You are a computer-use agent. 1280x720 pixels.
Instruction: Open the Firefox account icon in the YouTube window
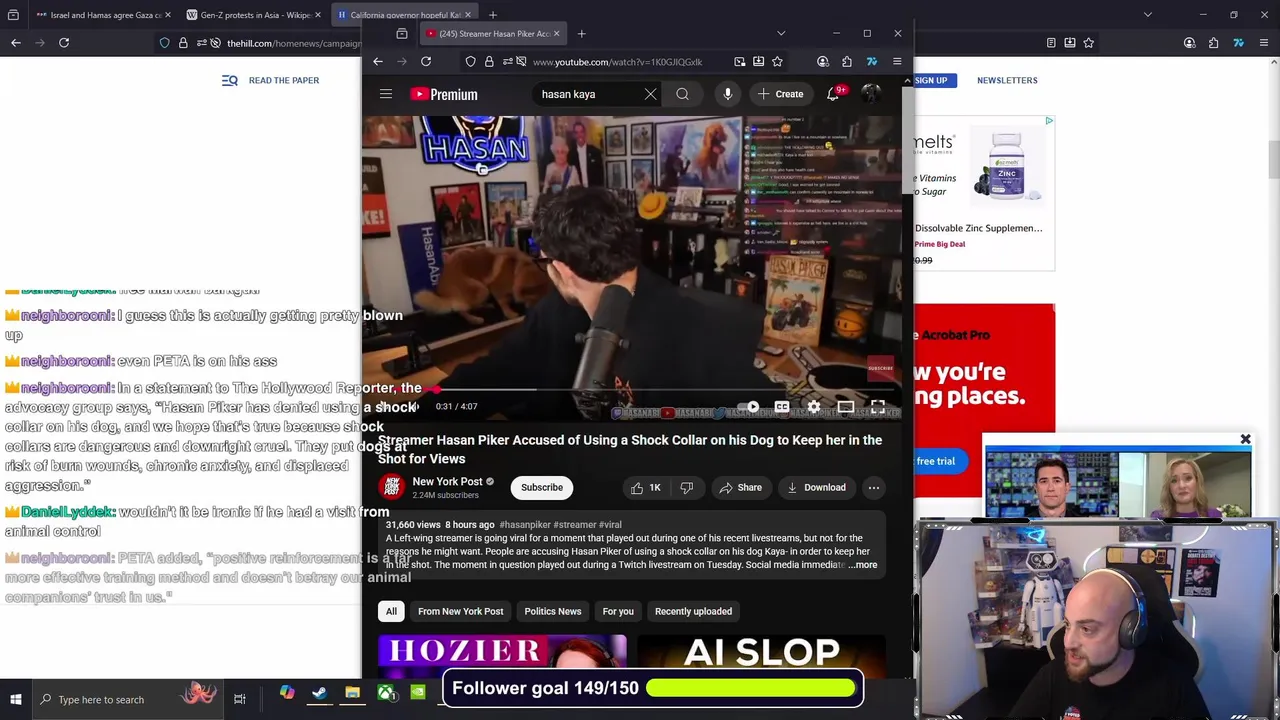click(x=823, y=62)
